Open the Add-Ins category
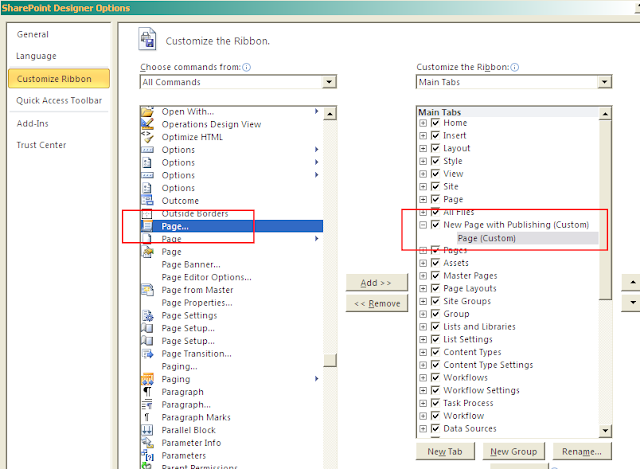The image size is (640, 469). pyautogui.click(x=33, y=123)
